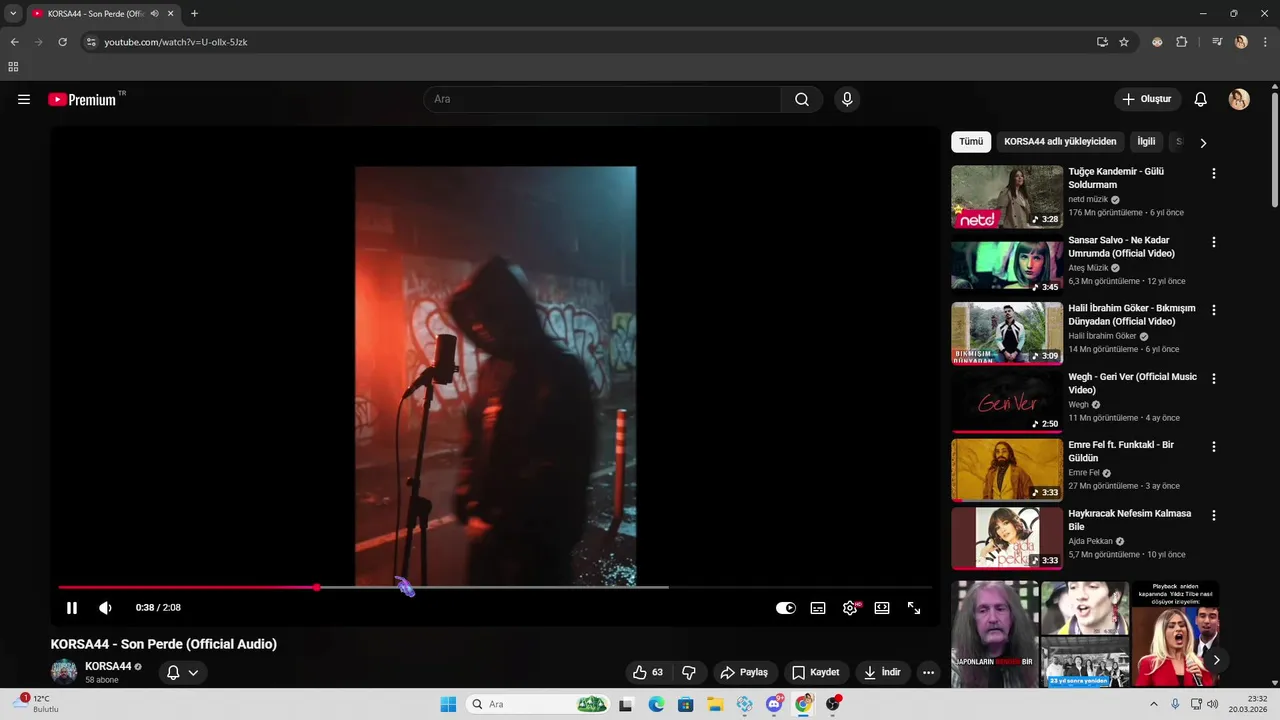1280x720 pixels.
Task: Open the Chrome apps grid shortcut
Action: (13, 67)
